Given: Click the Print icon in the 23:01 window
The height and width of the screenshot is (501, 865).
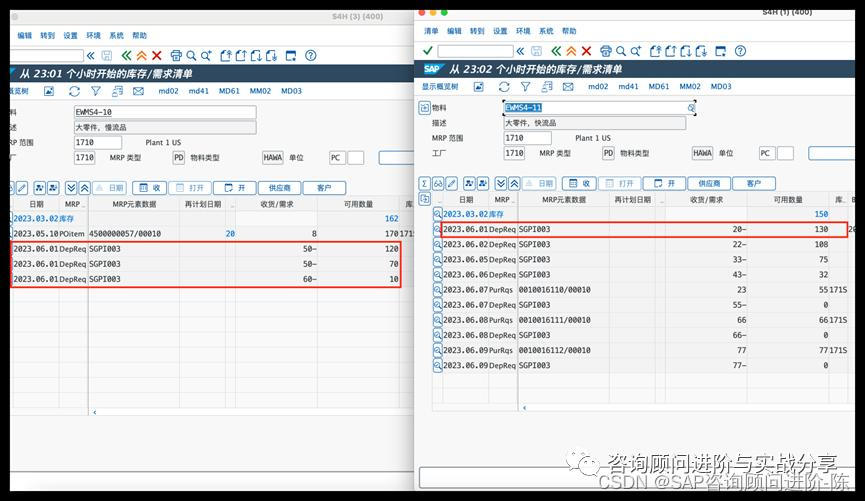Looking at the screenshot, I should (176, 55).
